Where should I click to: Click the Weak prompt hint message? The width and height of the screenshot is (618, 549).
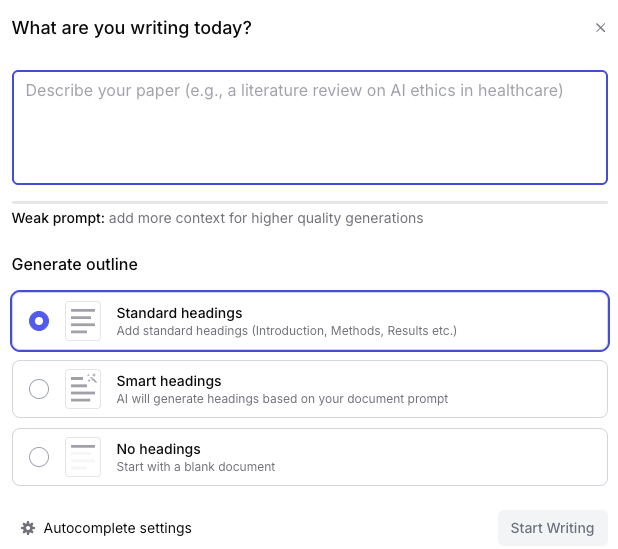(217, 218)
